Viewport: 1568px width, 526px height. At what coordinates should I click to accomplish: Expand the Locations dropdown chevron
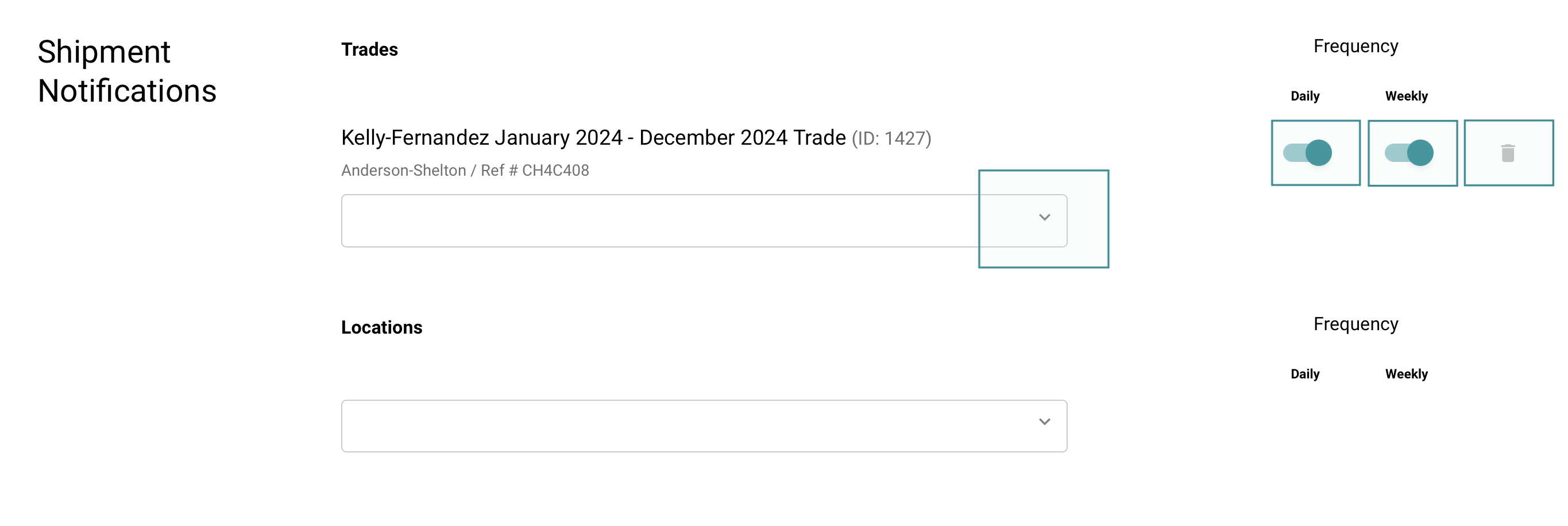coord(1044,422)
